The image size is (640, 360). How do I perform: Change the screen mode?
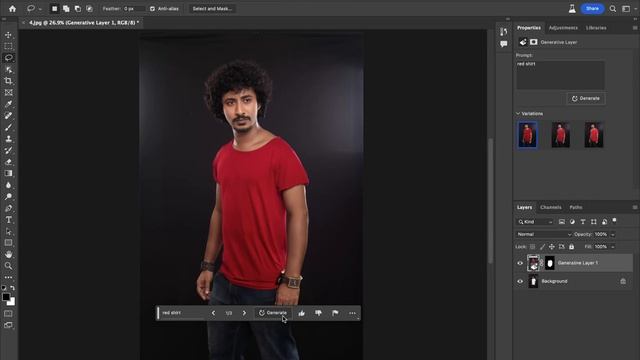point(8,325)
